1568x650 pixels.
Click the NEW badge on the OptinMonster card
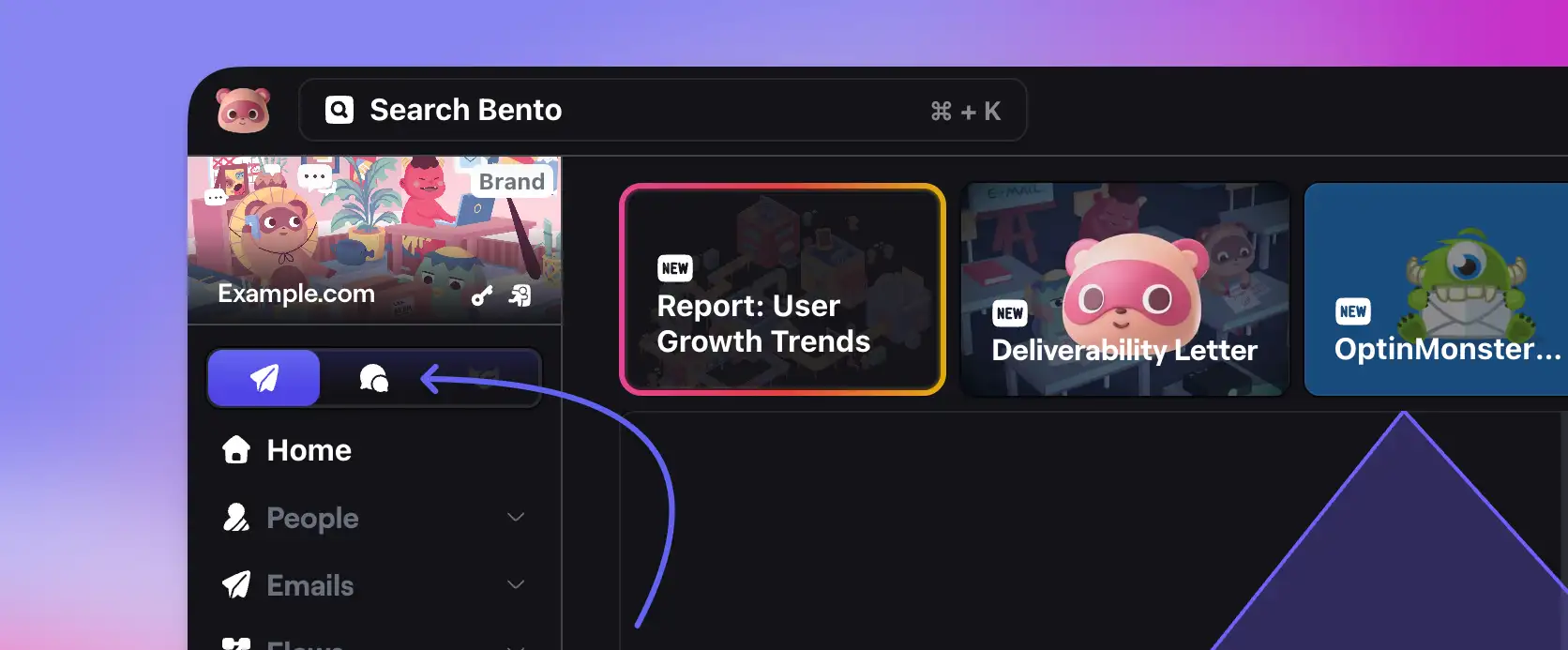[x=1353, y=311]
